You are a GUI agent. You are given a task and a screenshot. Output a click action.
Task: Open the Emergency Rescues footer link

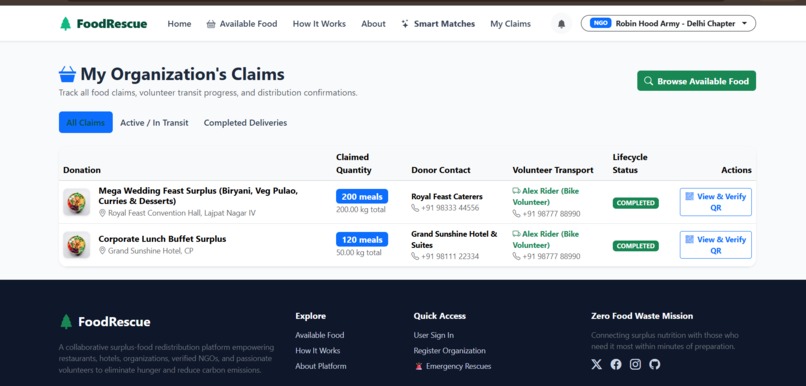tap(453, 366)
